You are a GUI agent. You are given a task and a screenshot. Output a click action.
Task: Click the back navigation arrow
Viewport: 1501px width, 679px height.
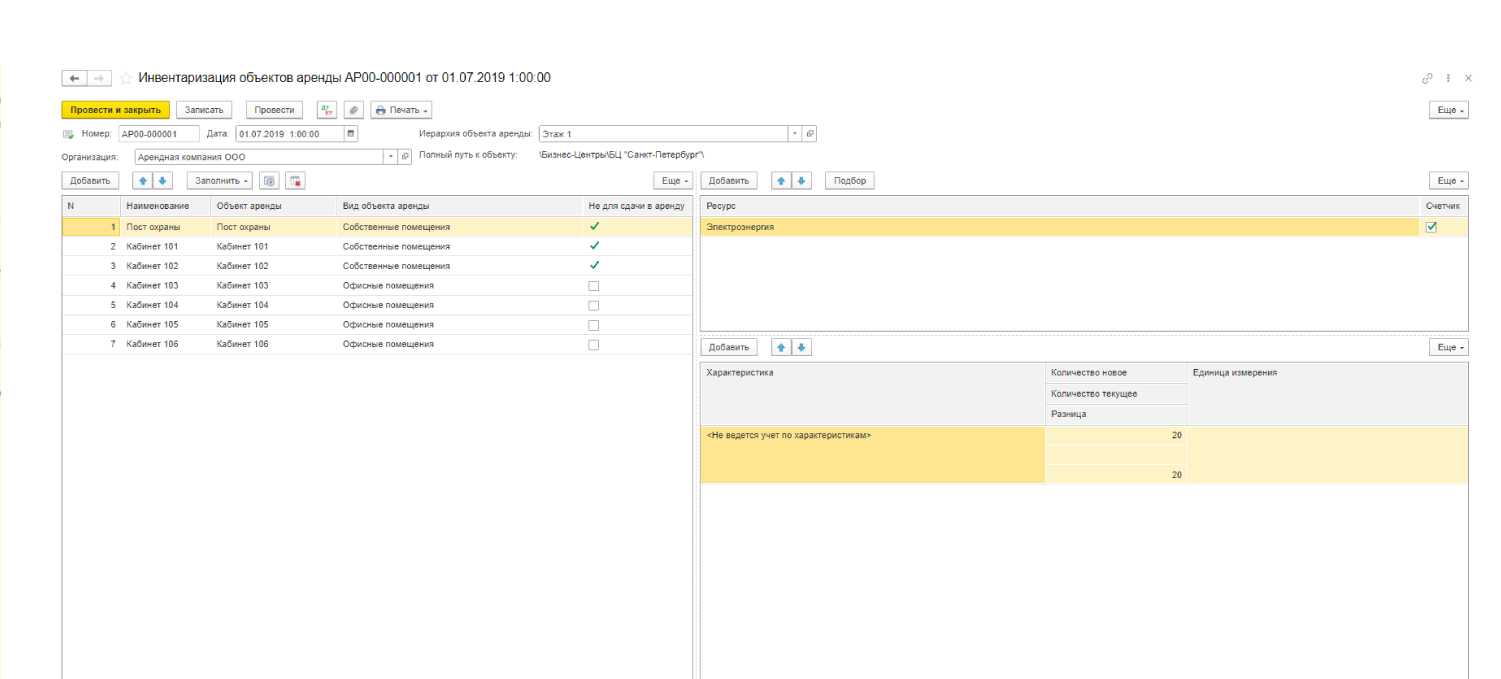pos(75,78)
